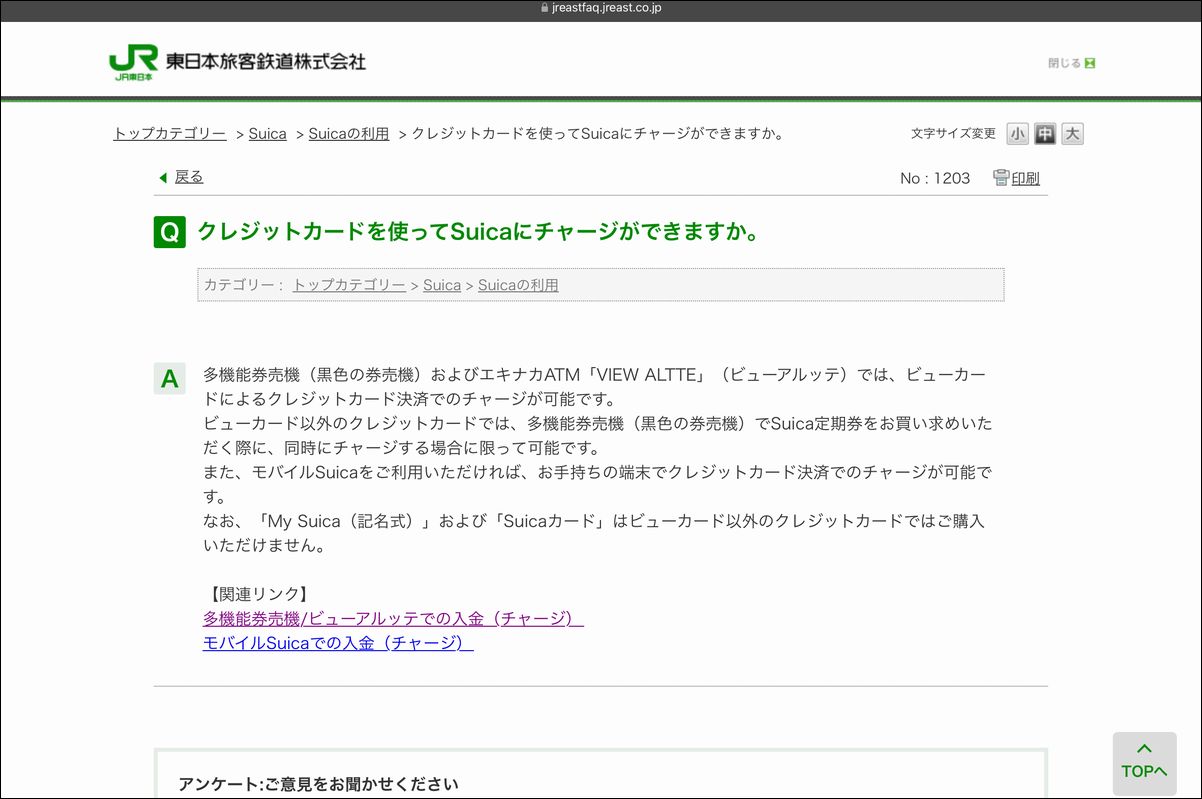Click the green Q question icon

[x=169, y=232]
